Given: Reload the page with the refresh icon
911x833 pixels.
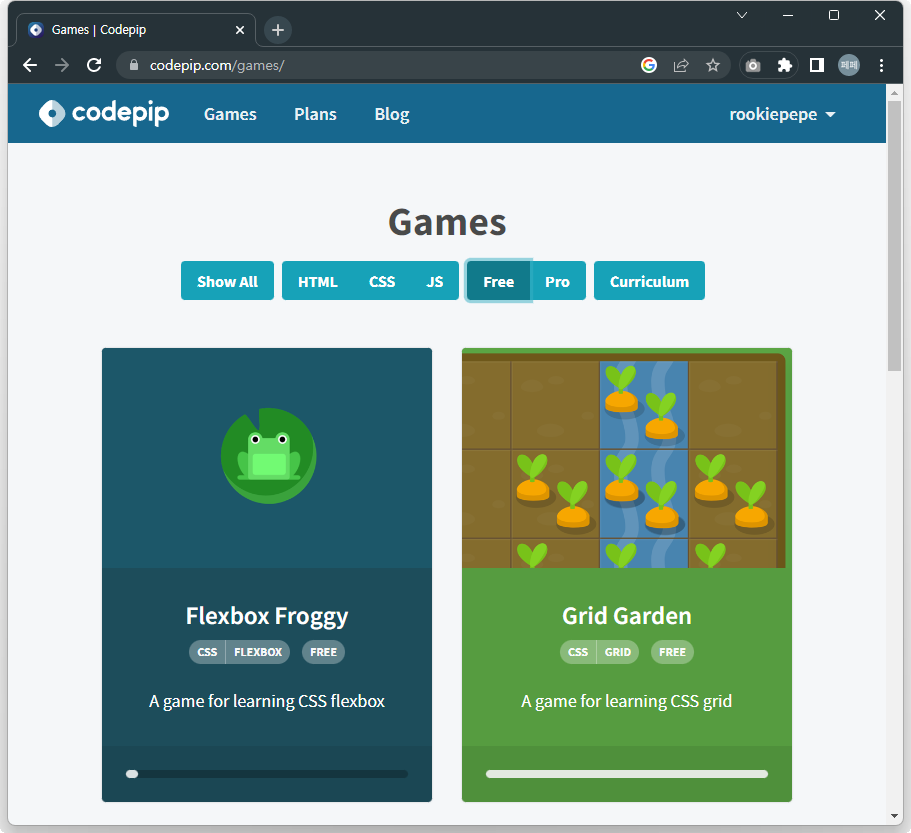Looking at the screenshot, I should pos(94,65).
